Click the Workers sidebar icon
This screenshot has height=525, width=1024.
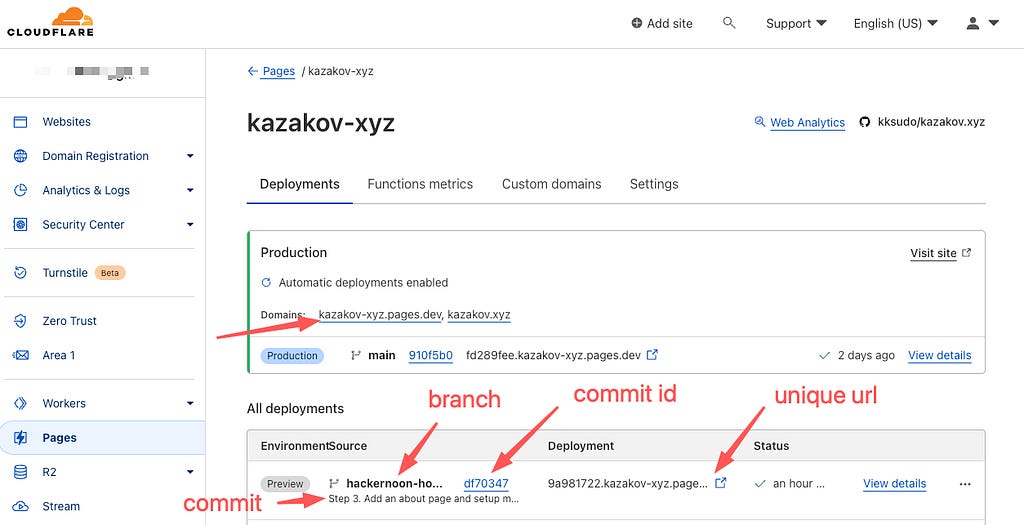[21, 404]
